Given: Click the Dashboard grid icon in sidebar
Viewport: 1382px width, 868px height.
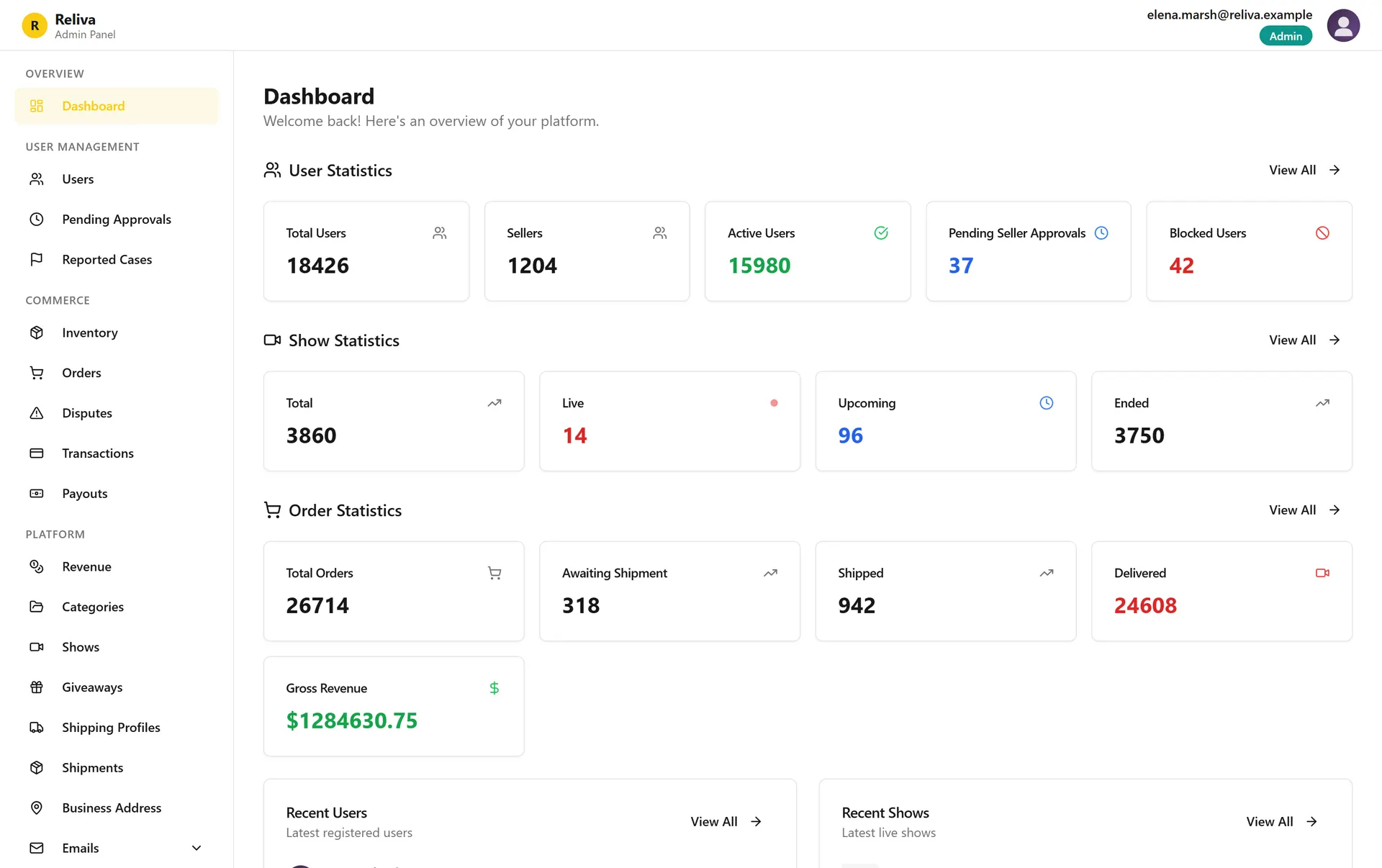Looking at the screenshot, I should [37, 106].
